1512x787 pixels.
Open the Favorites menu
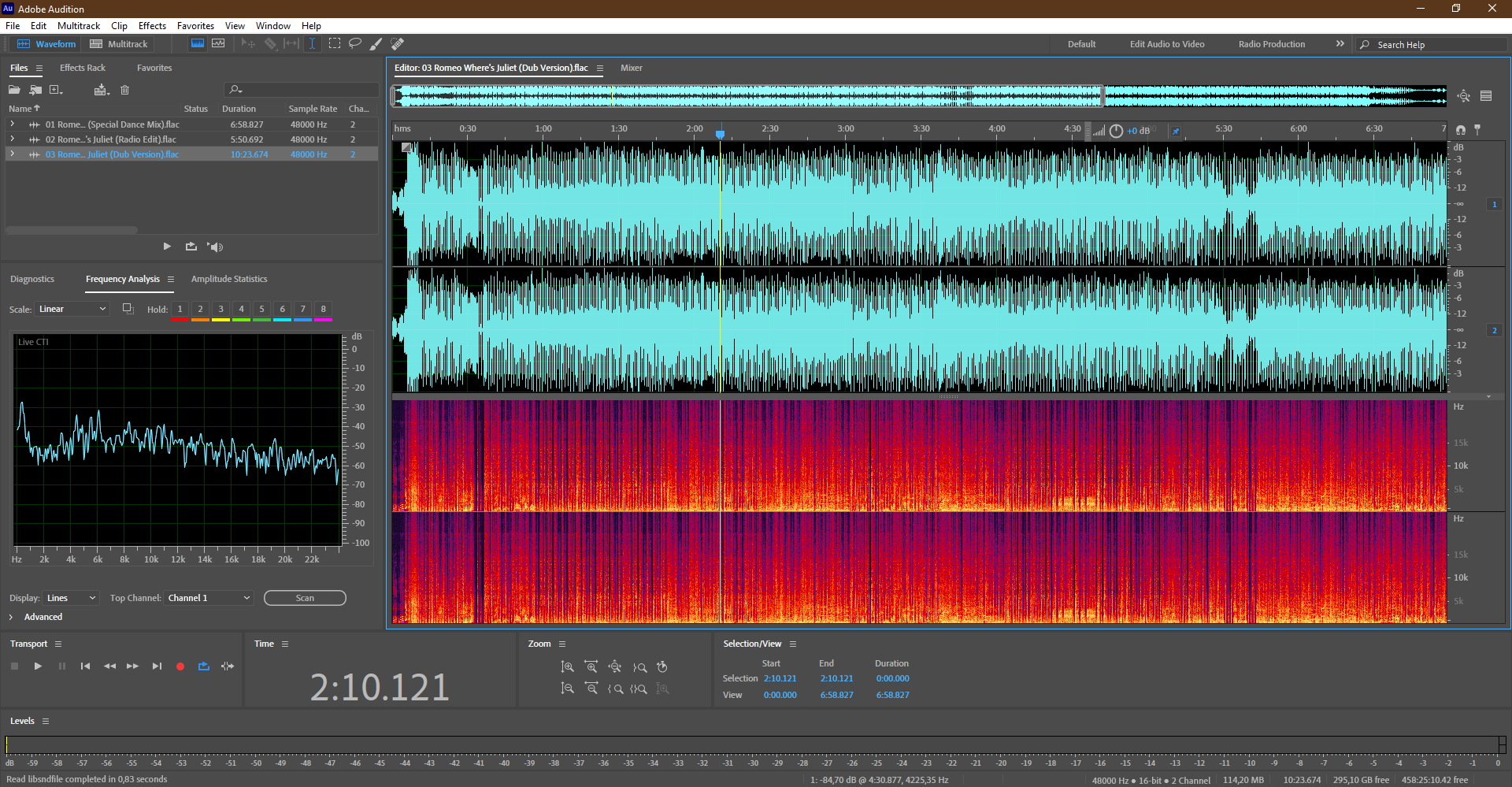tap(195, 26)
